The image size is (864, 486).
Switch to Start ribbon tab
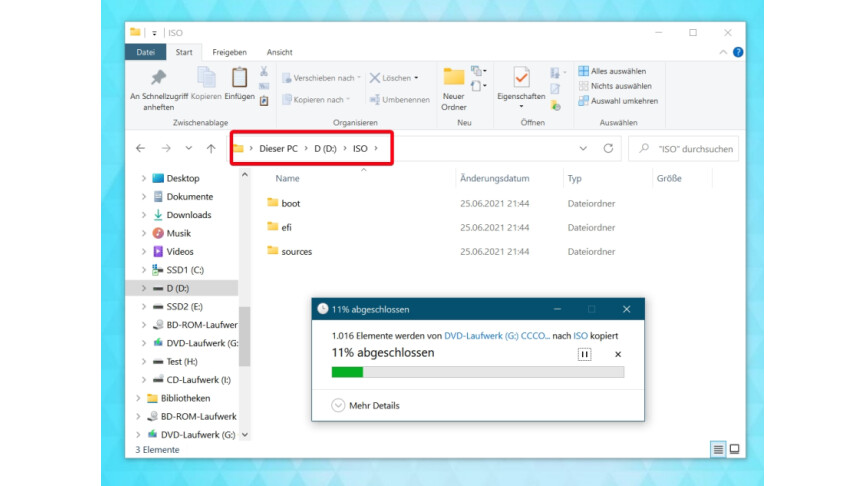[184, 52]
